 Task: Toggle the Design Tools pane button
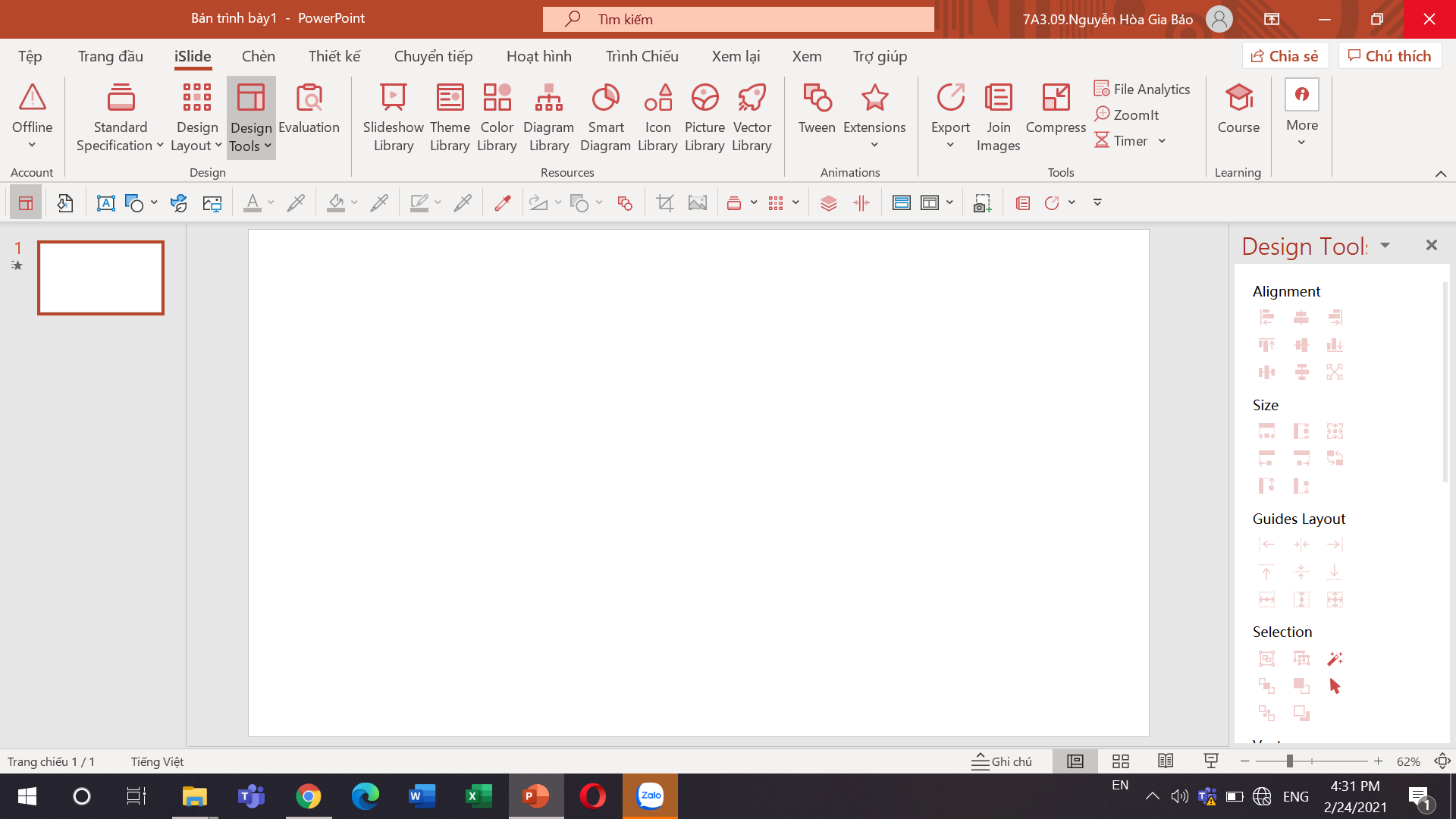25,202
